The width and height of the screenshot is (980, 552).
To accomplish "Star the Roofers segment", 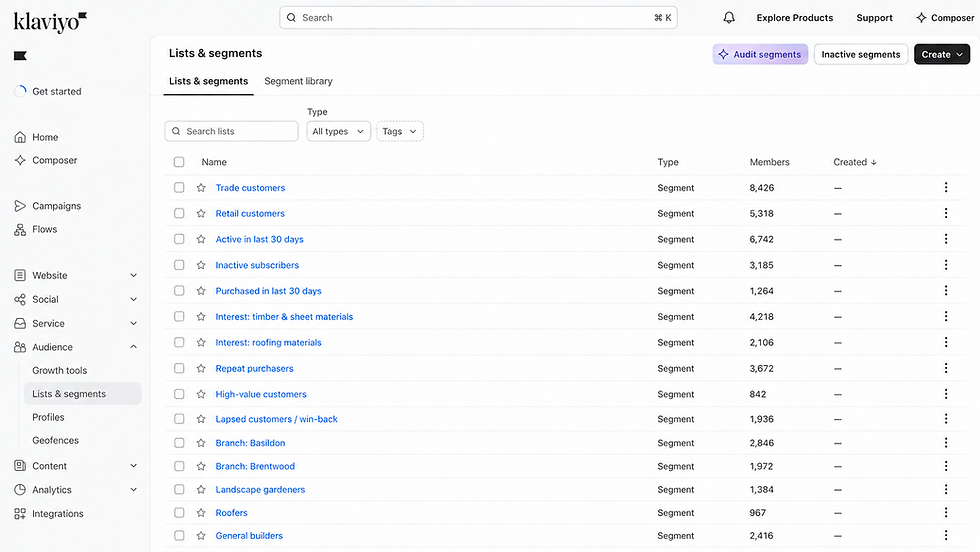I will coord(201,513).
